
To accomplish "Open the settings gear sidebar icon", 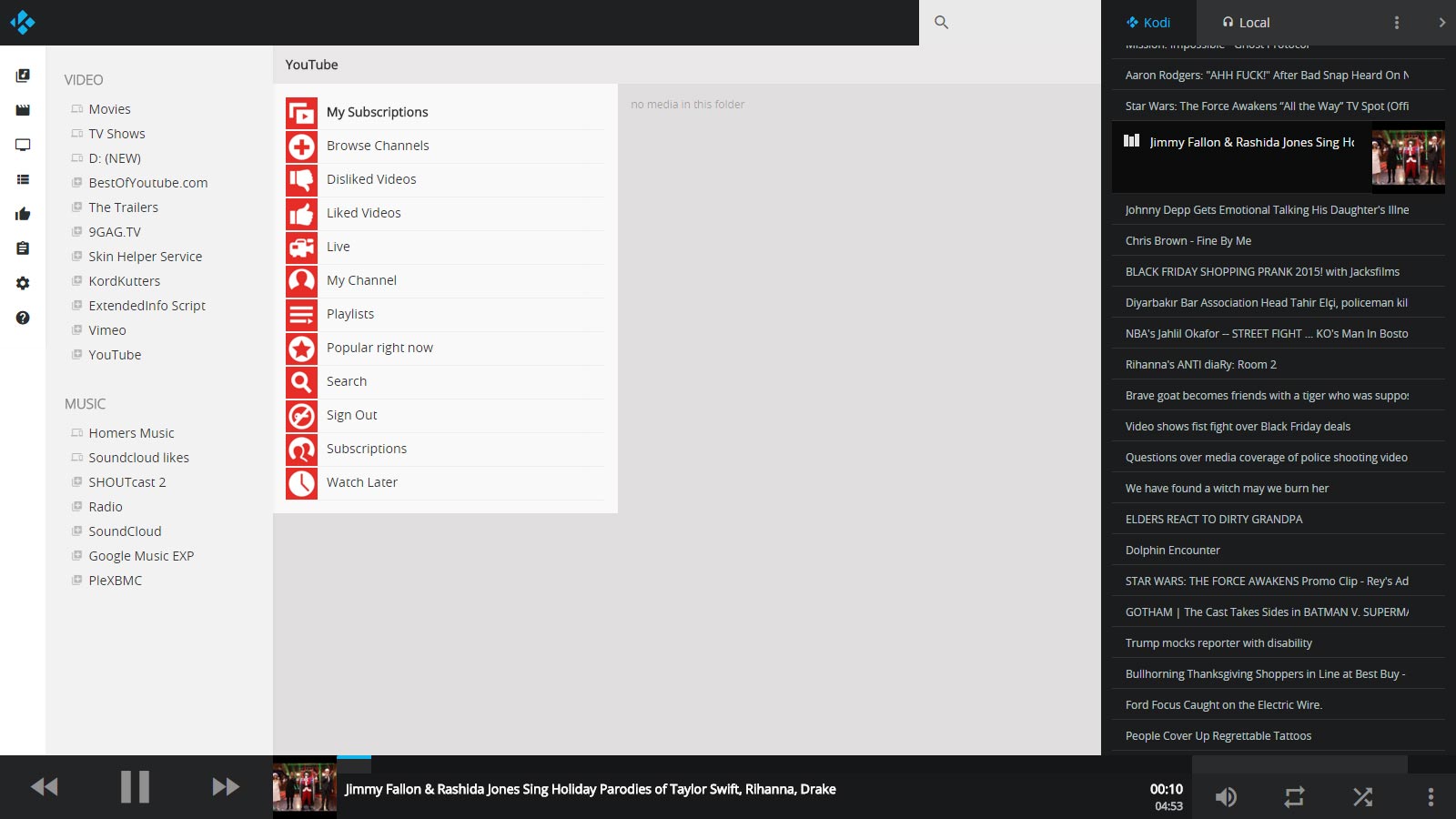I will pyautogui.click(x=23, y=283).
